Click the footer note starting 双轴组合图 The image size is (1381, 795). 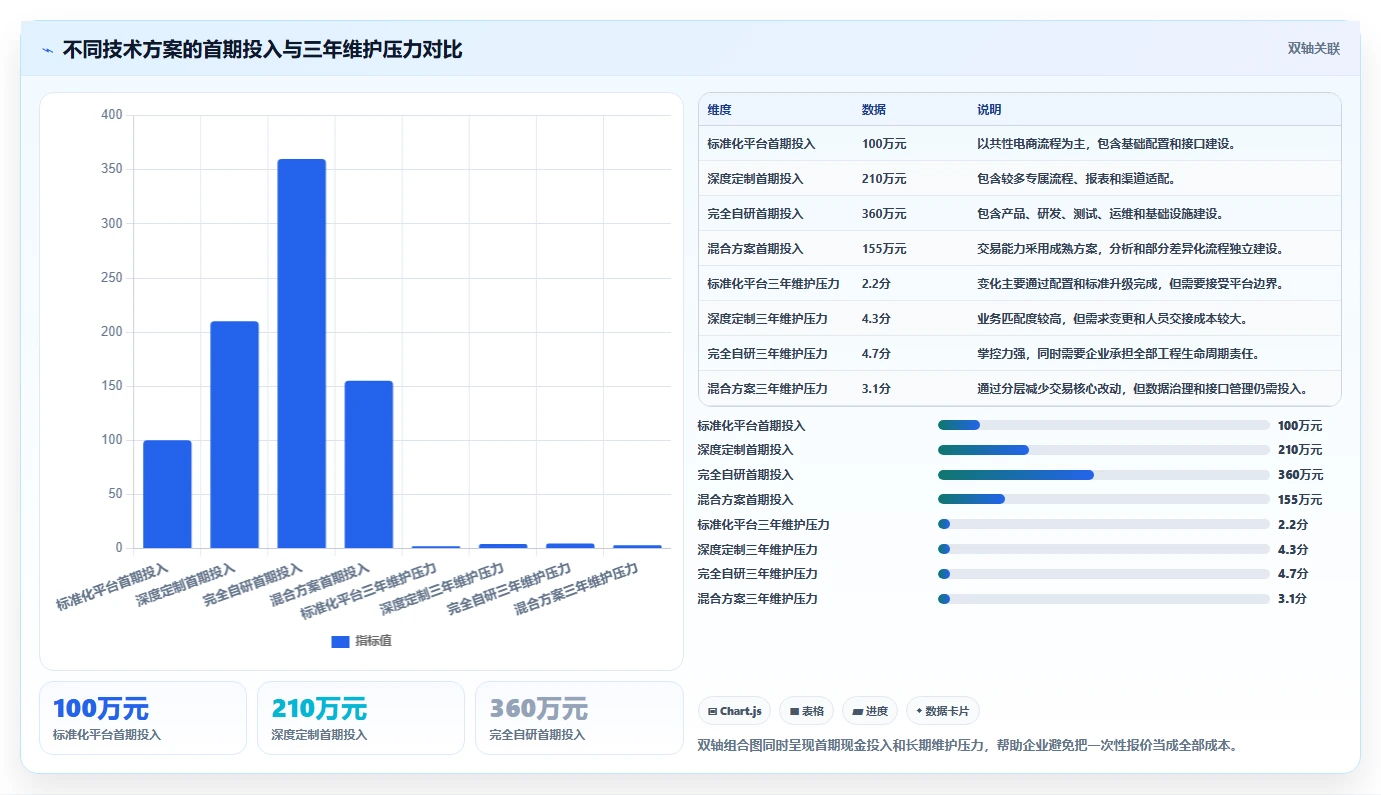pyautogui.click(x=968, y=746)
